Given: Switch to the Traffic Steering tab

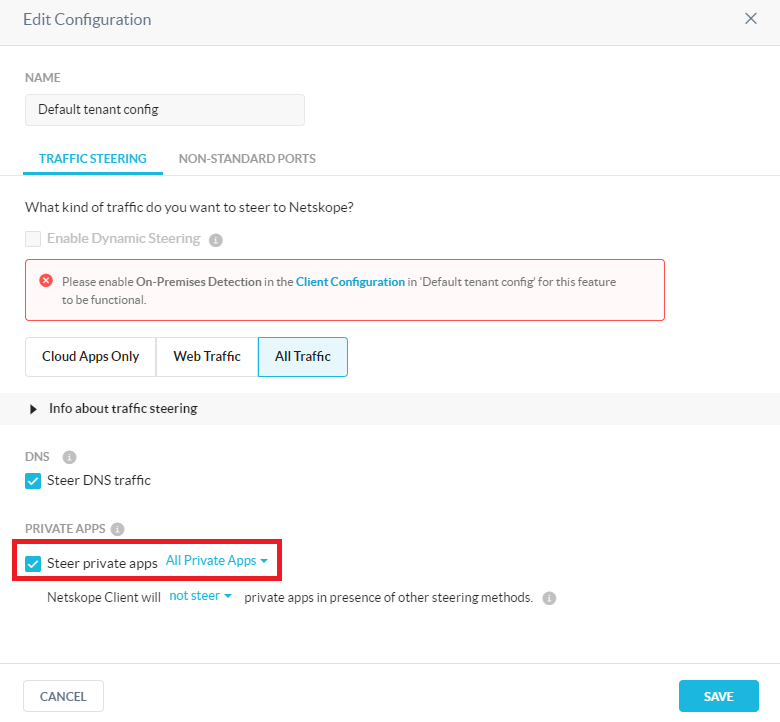Looking at the screenshot, I should point(93,159).
